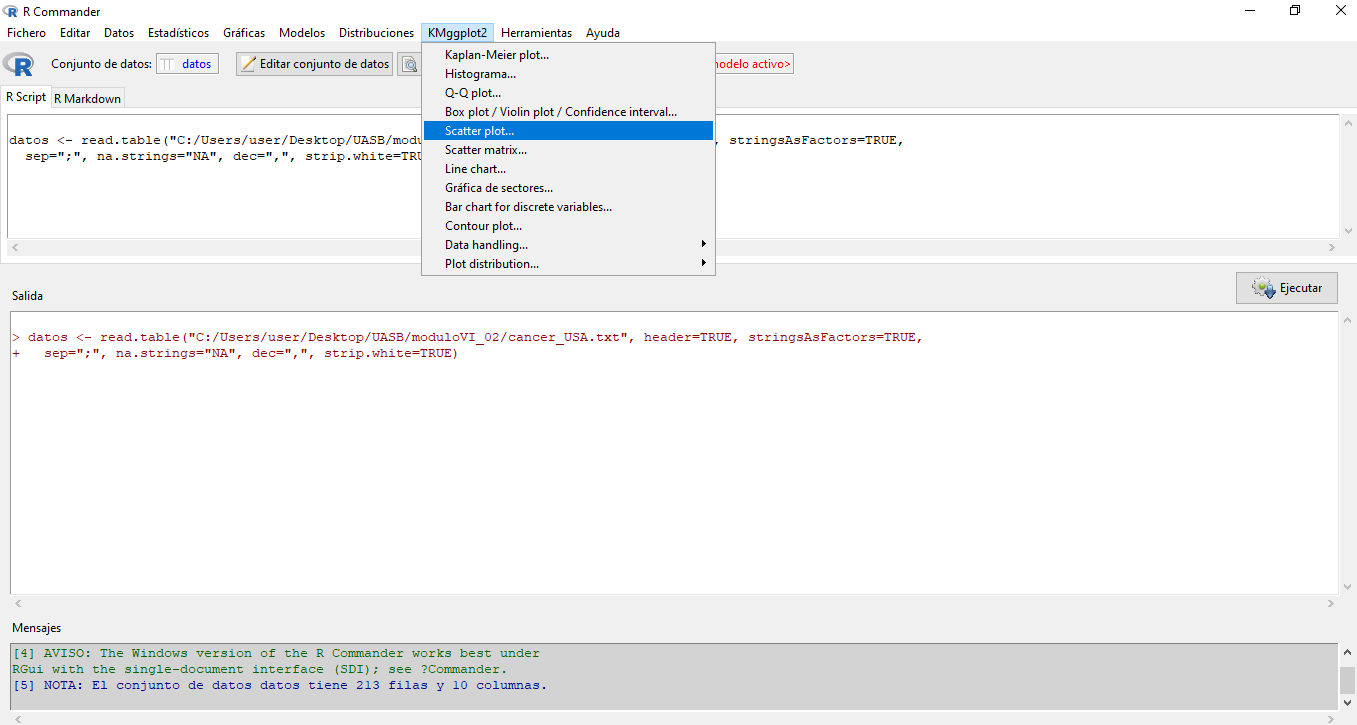Click the magnifier view data set icon
This screenshot has width=1357, height=725.
click(409, 64)
